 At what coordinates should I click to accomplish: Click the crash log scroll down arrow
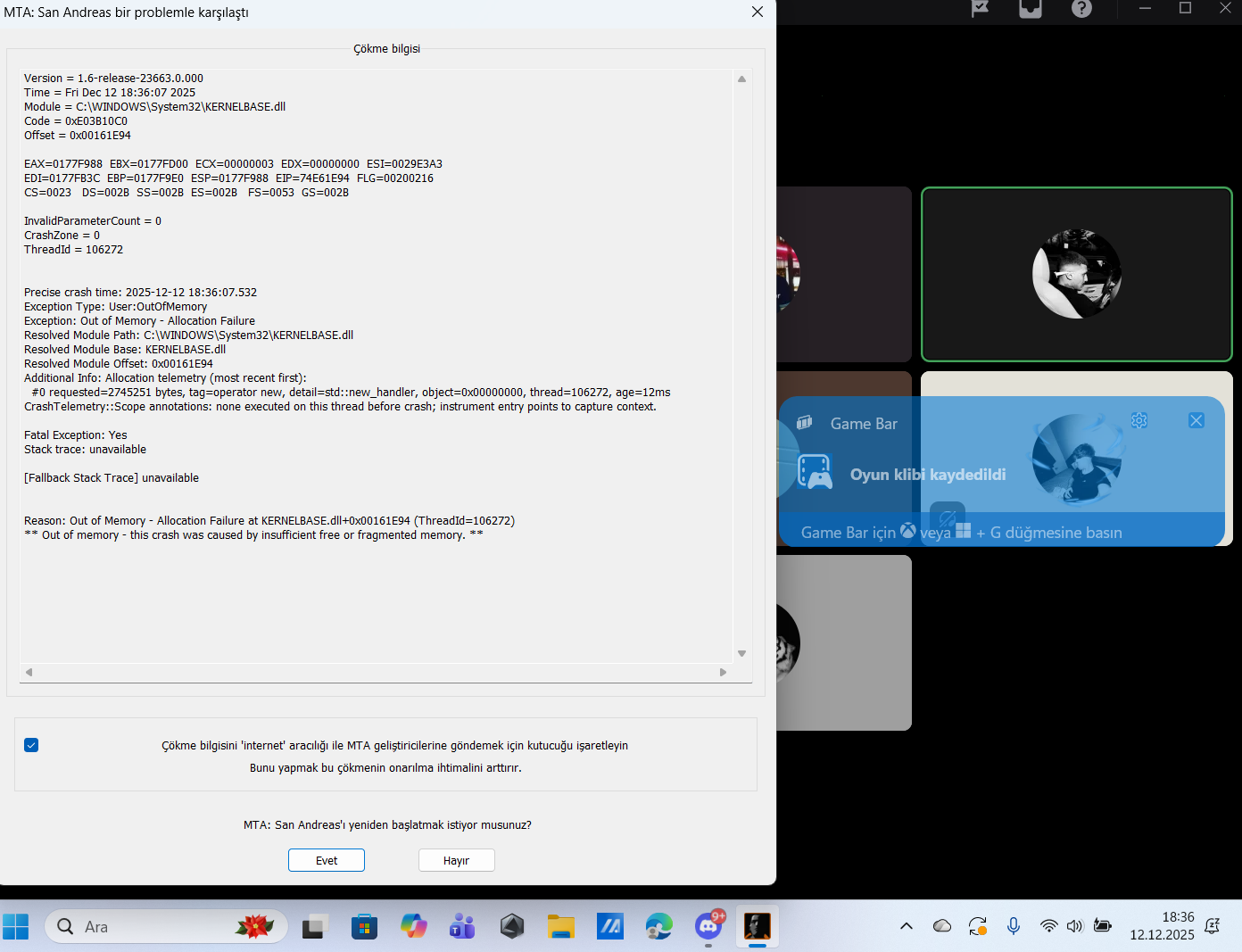pos(741,654)
